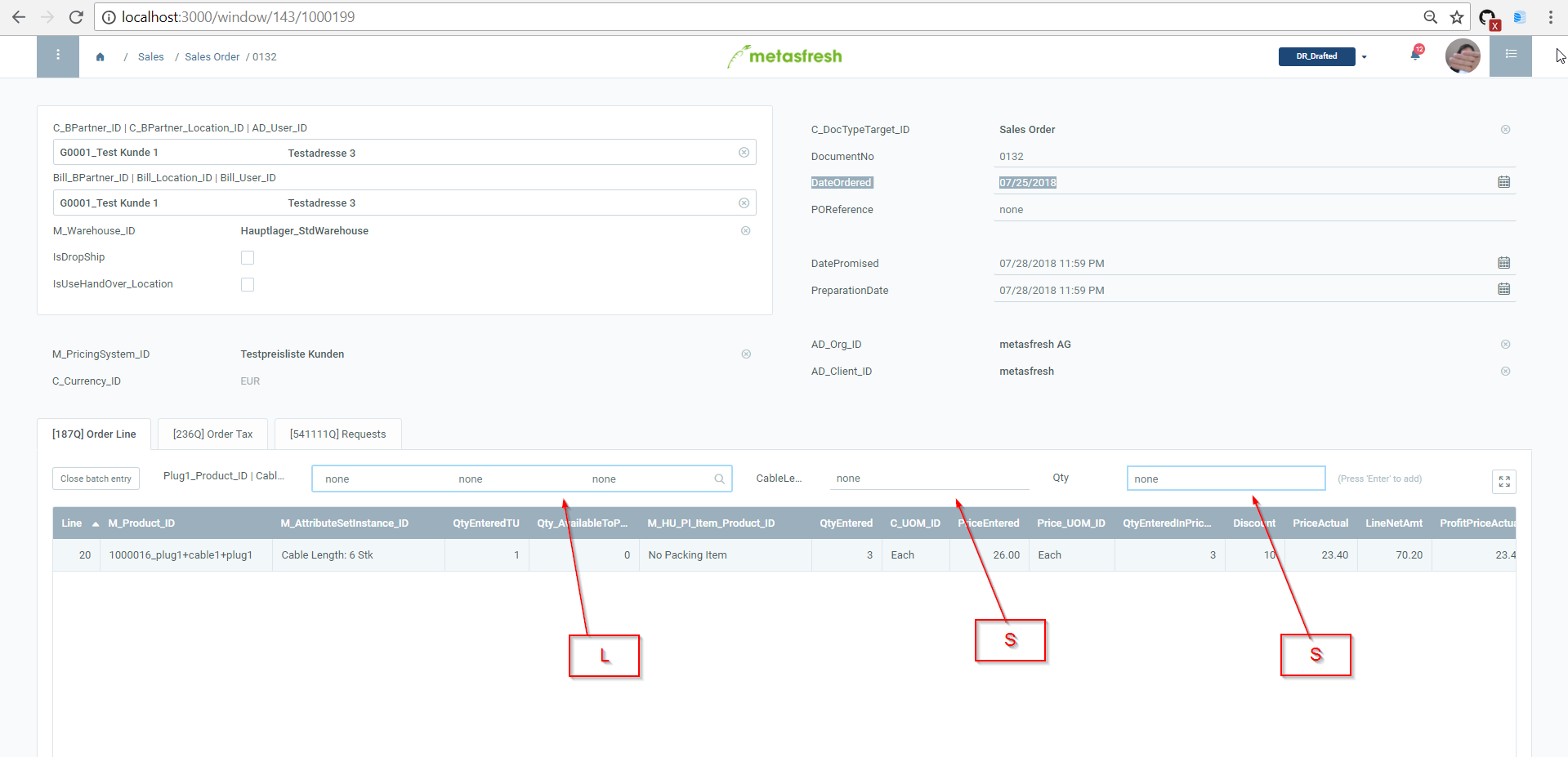The image size is (1568, 757).
Task: Click the product search magnifier in batch entry
Action: 719,479
